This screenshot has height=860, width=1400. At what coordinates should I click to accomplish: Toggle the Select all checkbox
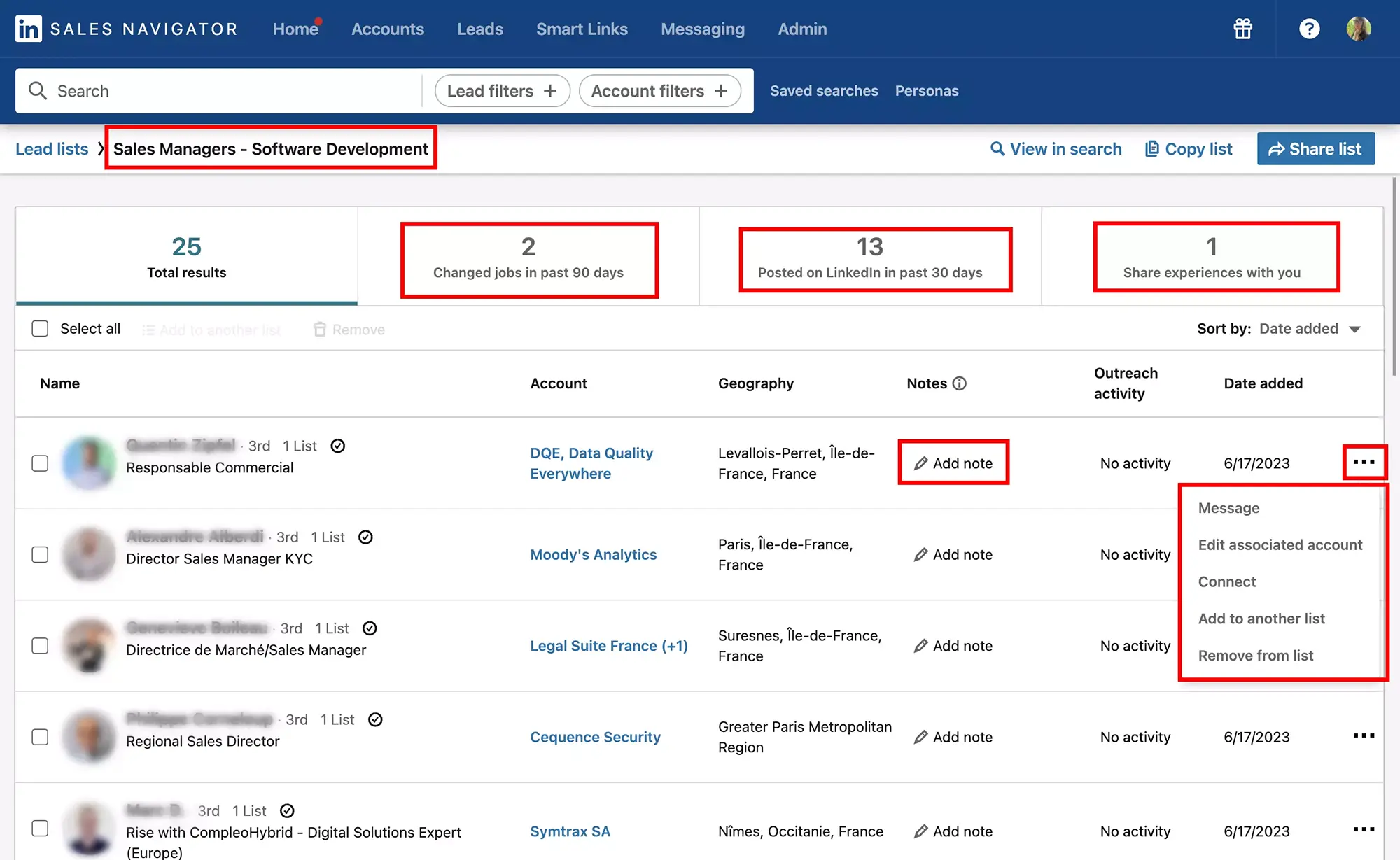point(40,328)
